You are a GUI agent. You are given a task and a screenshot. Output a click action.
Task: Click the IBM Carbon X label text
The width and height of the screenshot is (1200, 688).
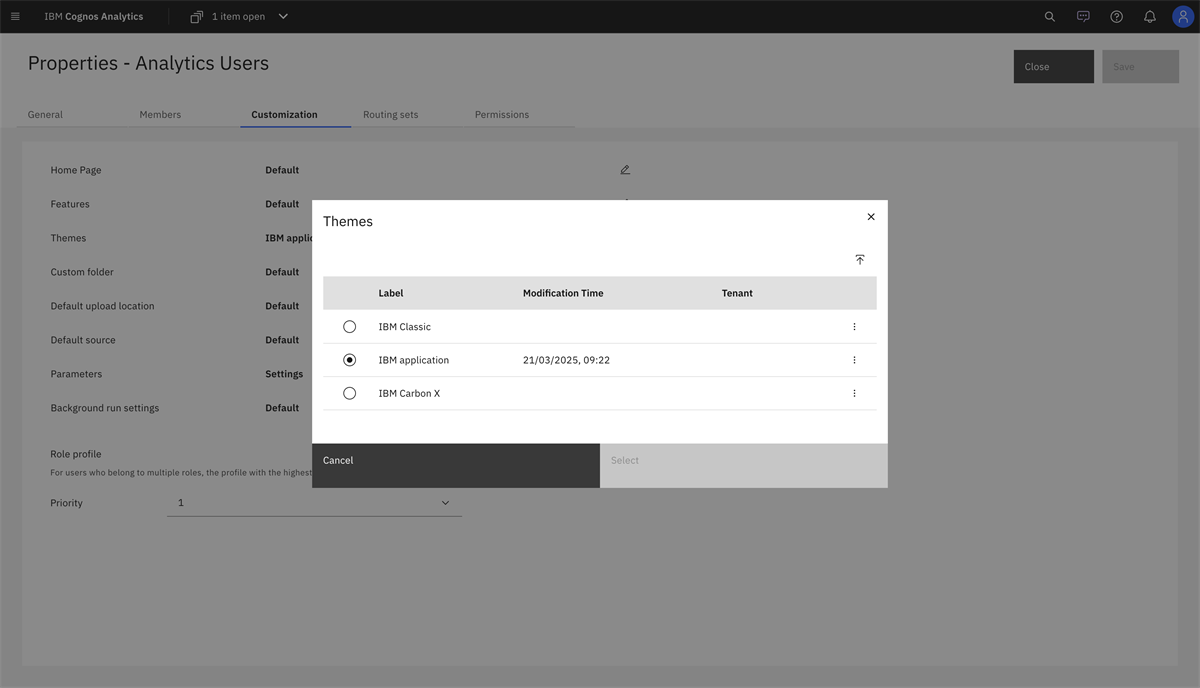click(409, 393)
